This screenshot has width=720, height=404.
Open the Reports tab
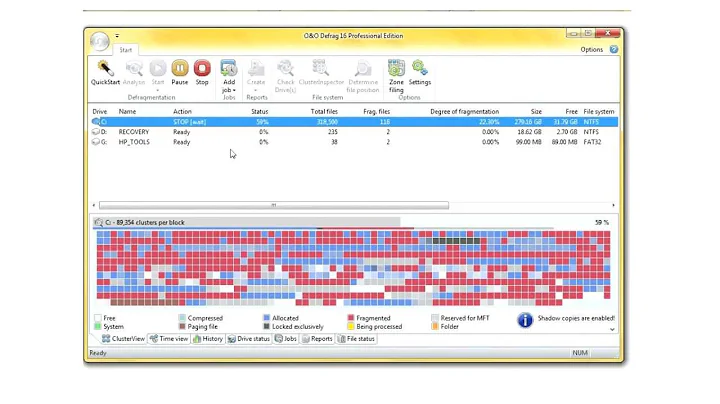click(x=317, y=339)
